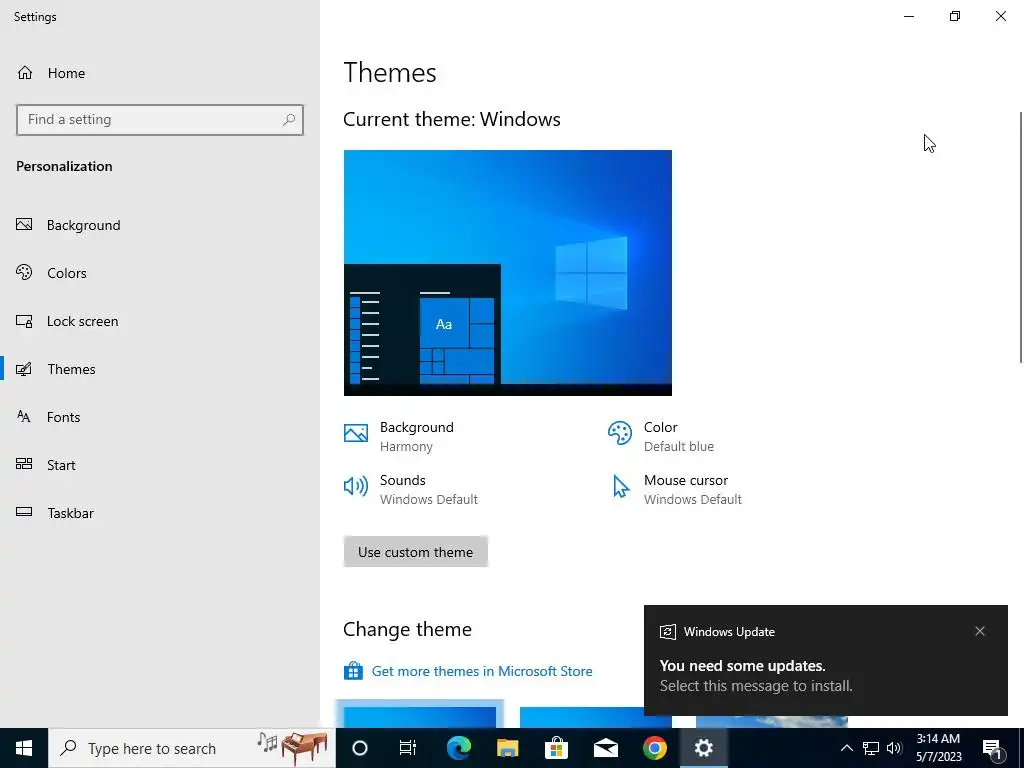Click the Background picture icon in sidebar
Image resolution: width=1024 pixels, height=768 pixels.
(x=24, y=225)
